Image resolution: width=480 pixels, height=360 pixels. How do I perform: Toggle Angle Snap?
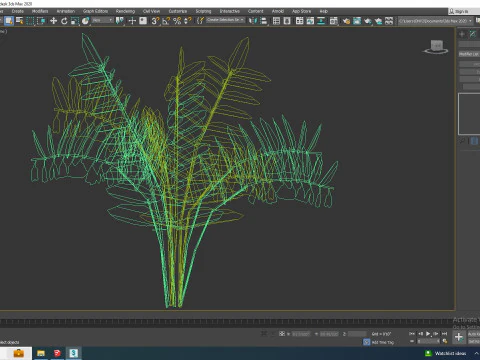pos(166,21)
